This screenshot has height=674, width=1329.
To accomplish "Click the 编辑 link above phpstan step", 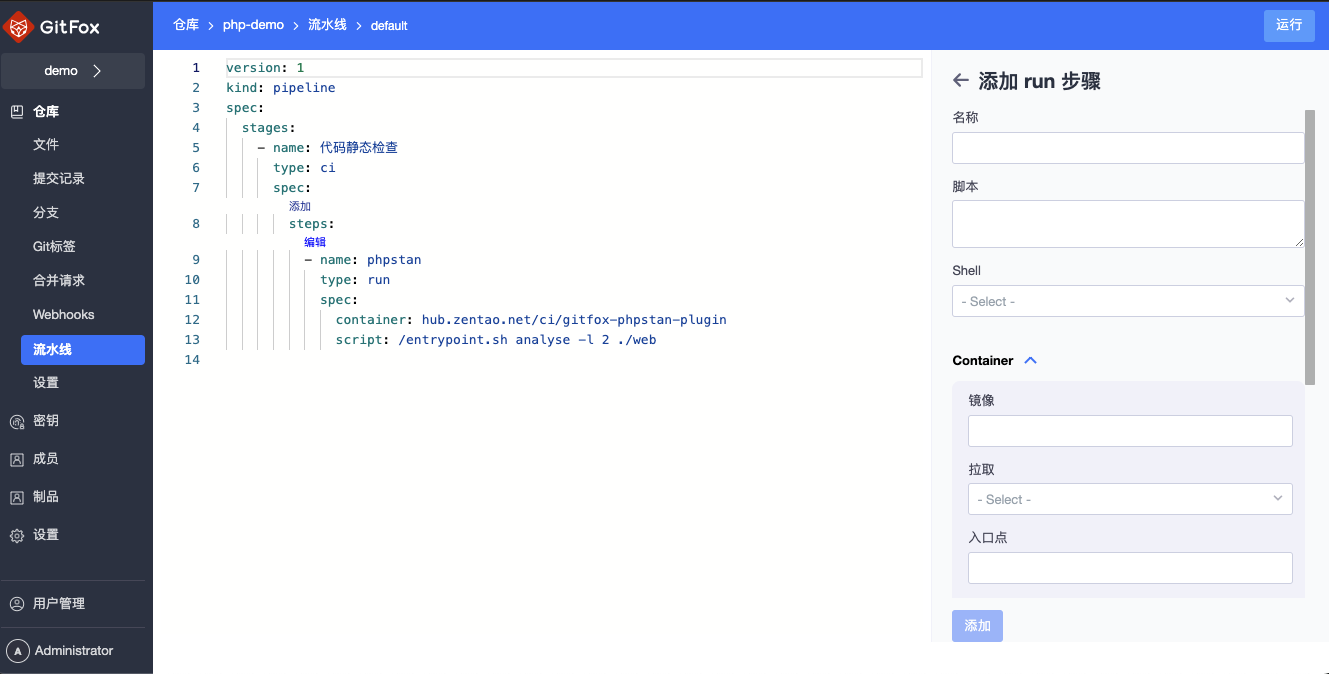I will pos(315,242).
